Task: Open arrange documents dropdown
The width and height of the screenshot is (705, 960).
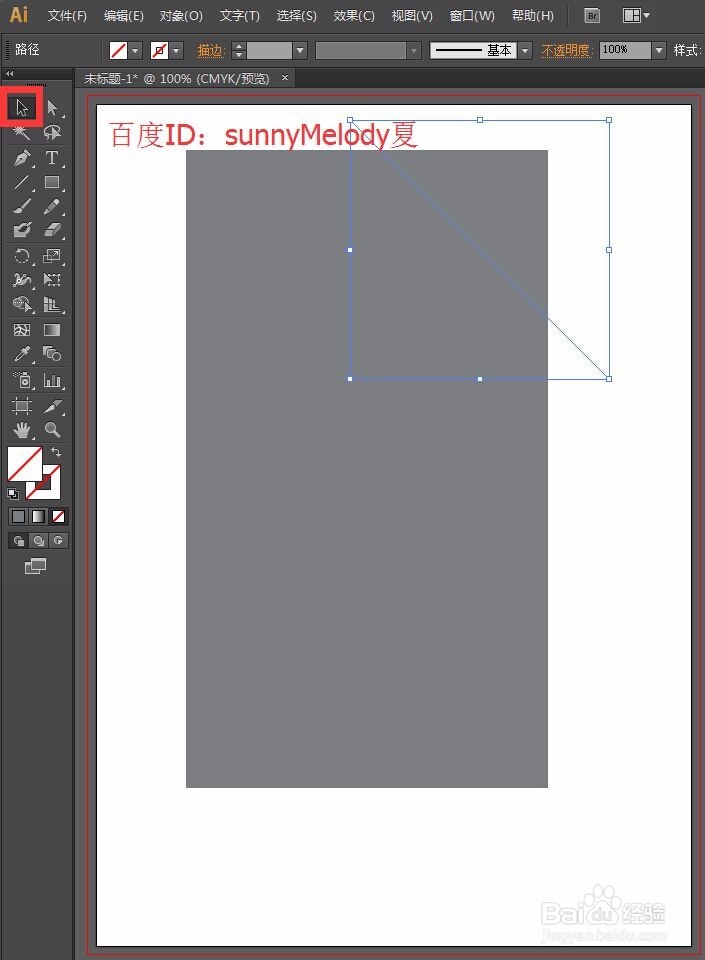Action: pos(636,16)
